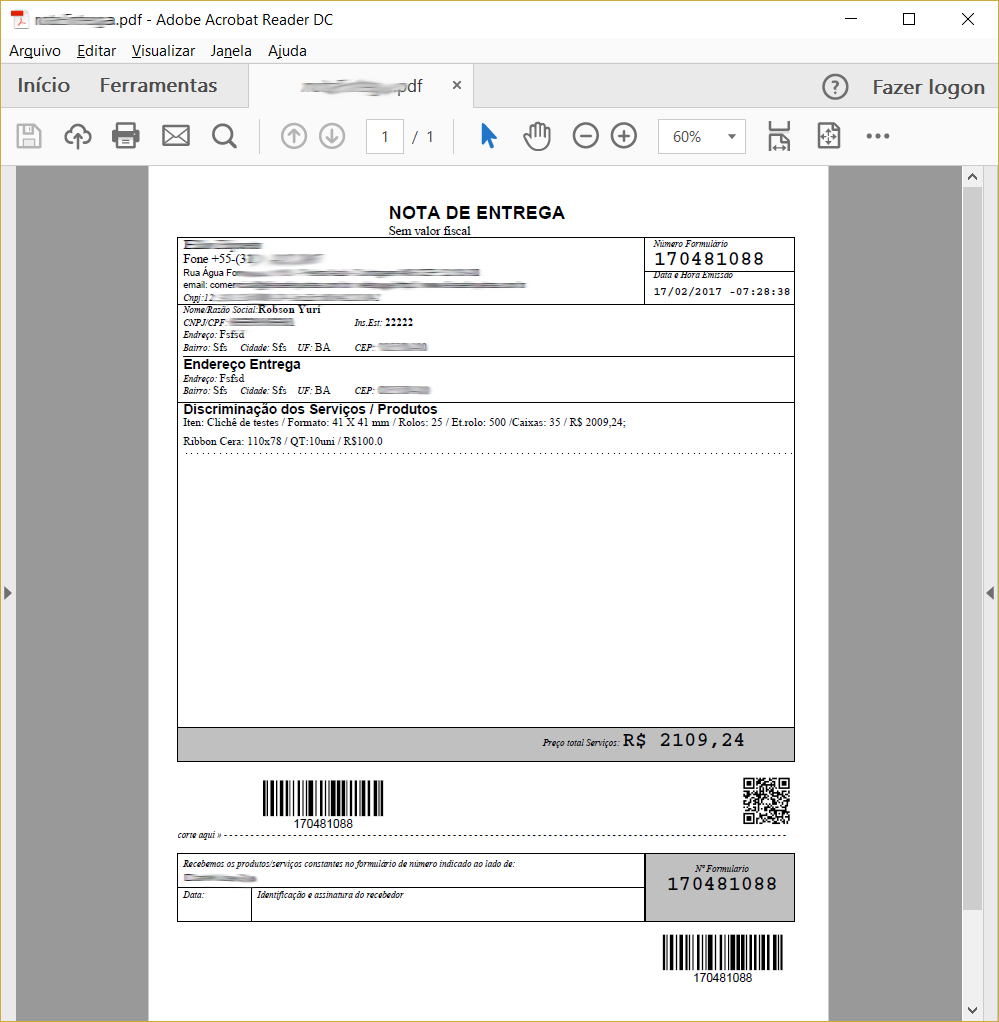Screen dimensions: 999x1022
Task: Click the Save file disk icon
Action: coord(28,136)
